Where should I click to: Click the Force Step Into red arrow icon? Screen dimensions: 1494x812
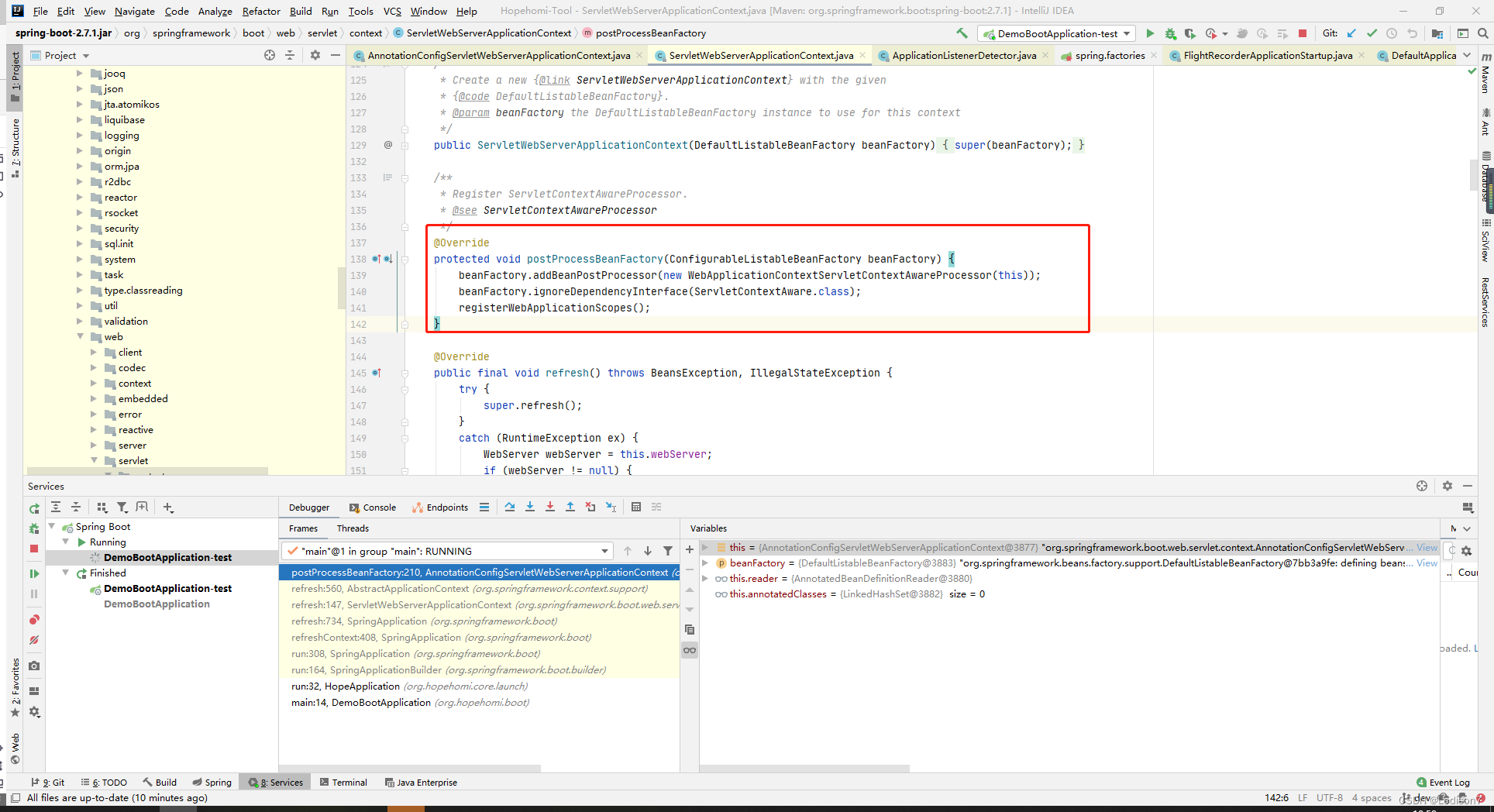550,507
